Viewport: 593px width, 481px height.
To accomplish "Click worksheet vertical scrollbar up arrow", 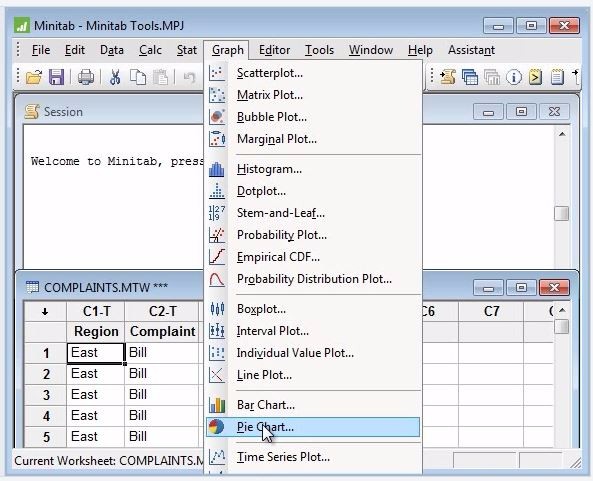I will coord(562,310).
